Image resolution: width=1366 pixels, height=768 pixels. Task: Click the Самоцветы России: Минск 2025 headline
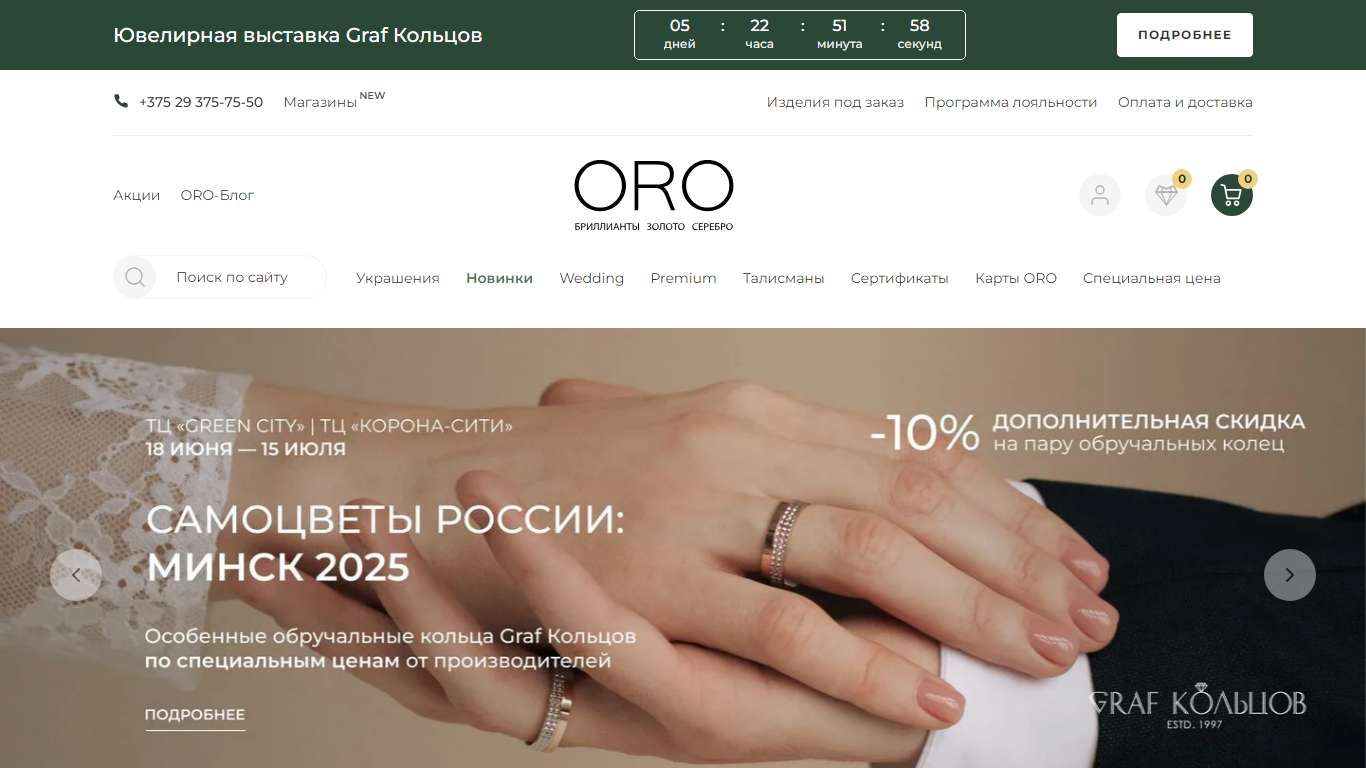[386, 543]
